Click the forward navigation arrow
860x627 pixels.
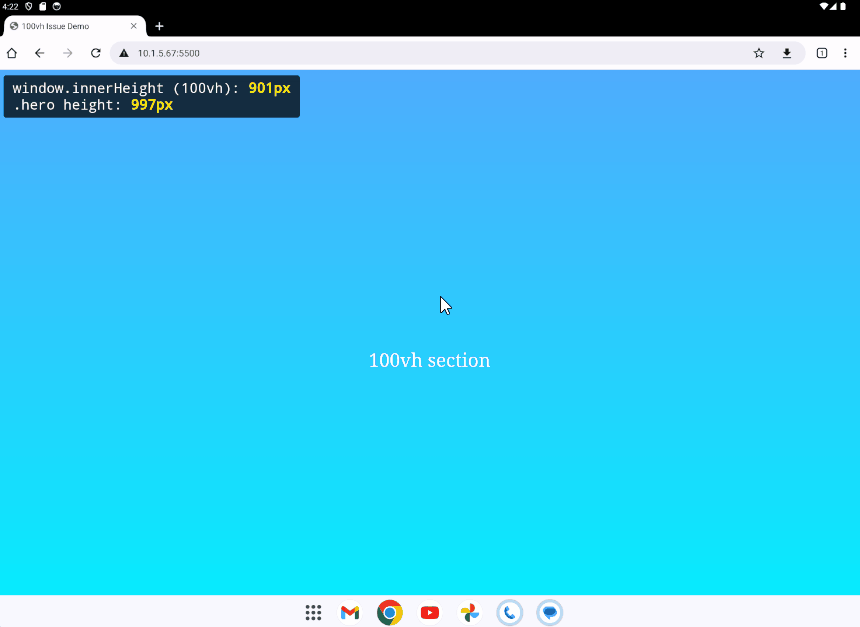point(68,53)
